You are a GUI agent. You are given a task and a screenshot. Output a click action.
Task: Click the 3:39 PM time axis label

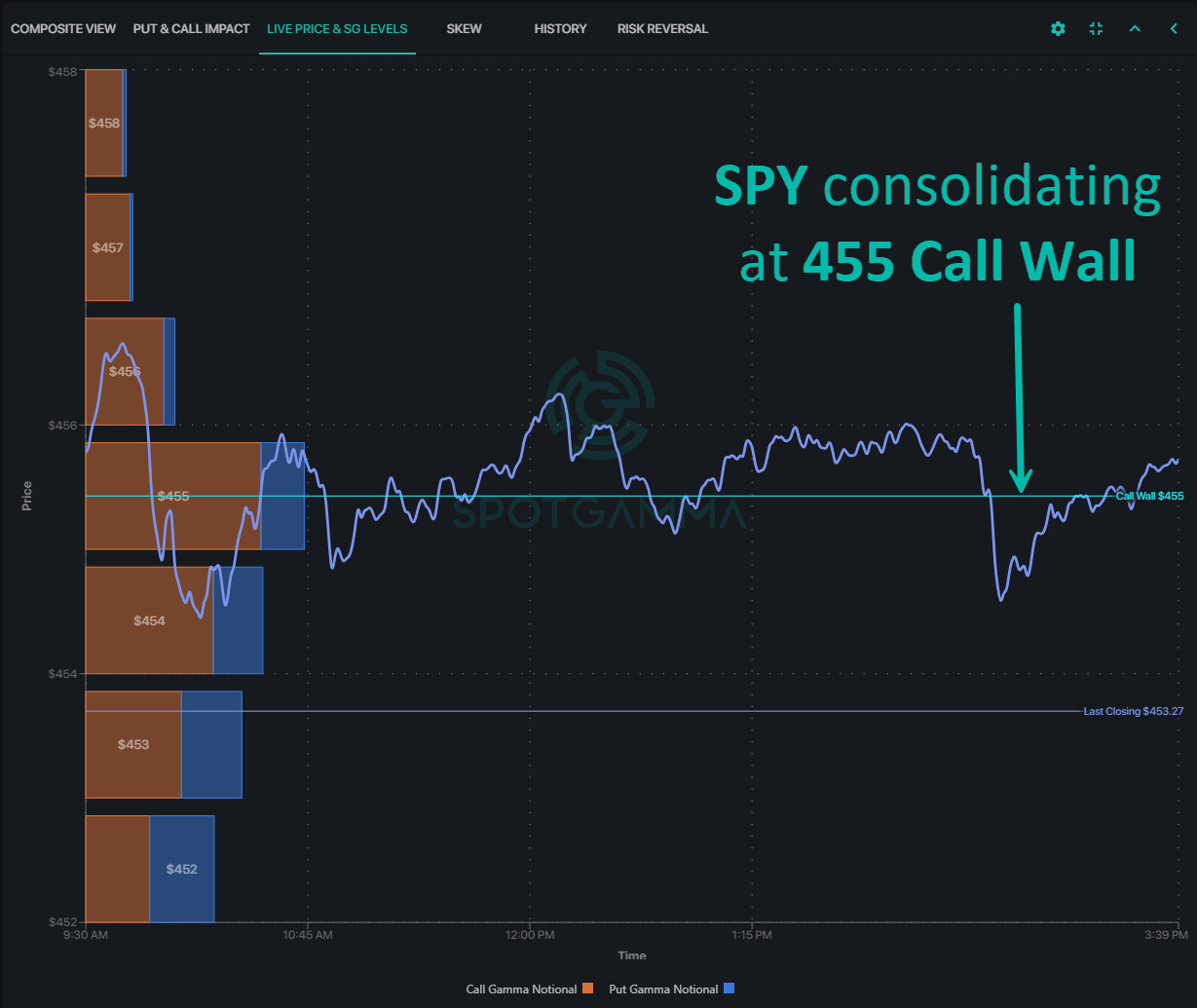1167,935
